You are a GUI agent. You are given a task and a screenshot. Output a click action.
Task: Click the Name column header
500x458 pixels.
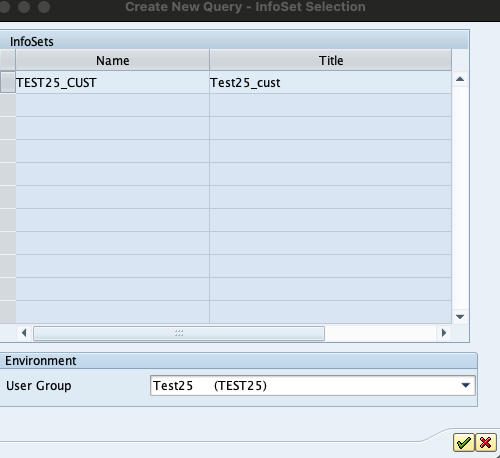(x=113, y=60)
